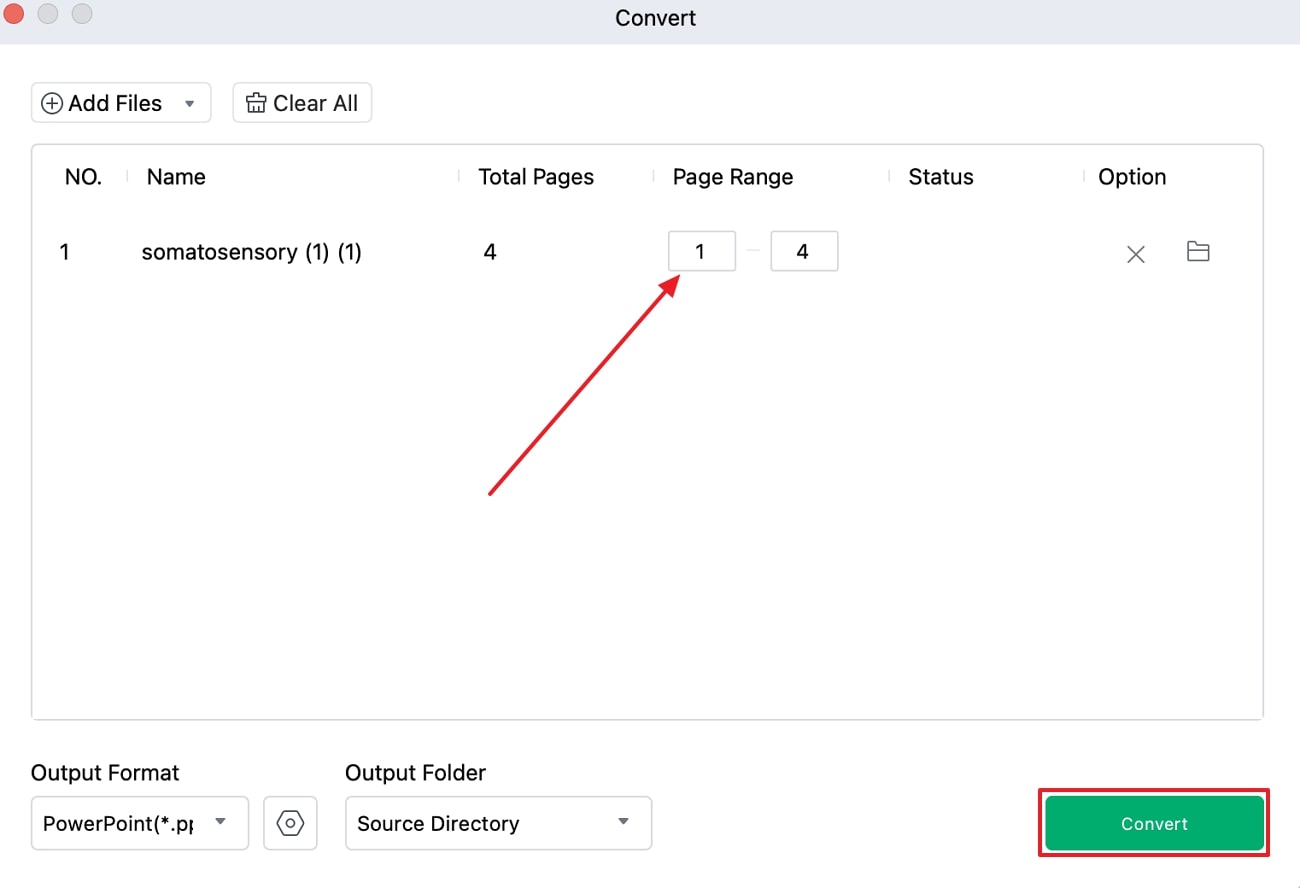Open the Output Folder Source Directory dropdown

coord(498,823)
